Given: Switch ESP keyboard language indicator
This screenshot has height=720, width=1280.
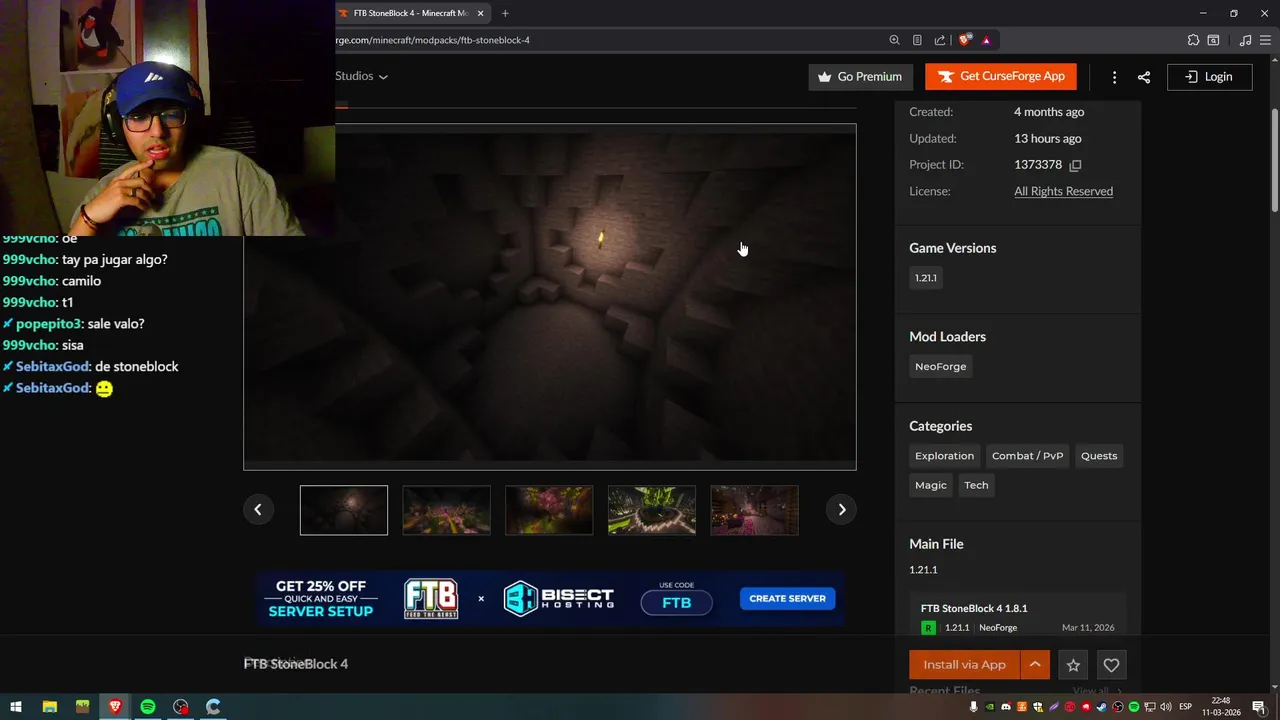Looking at the screenshot, I should pos(1186,707).
